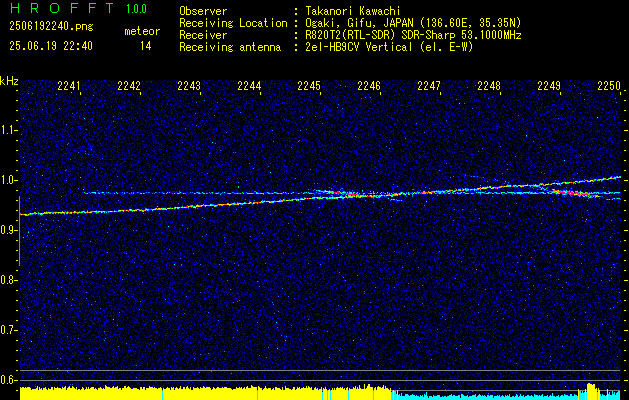Click time marker 2246
This screenshot has width=629, height=400.
[369, 85]
